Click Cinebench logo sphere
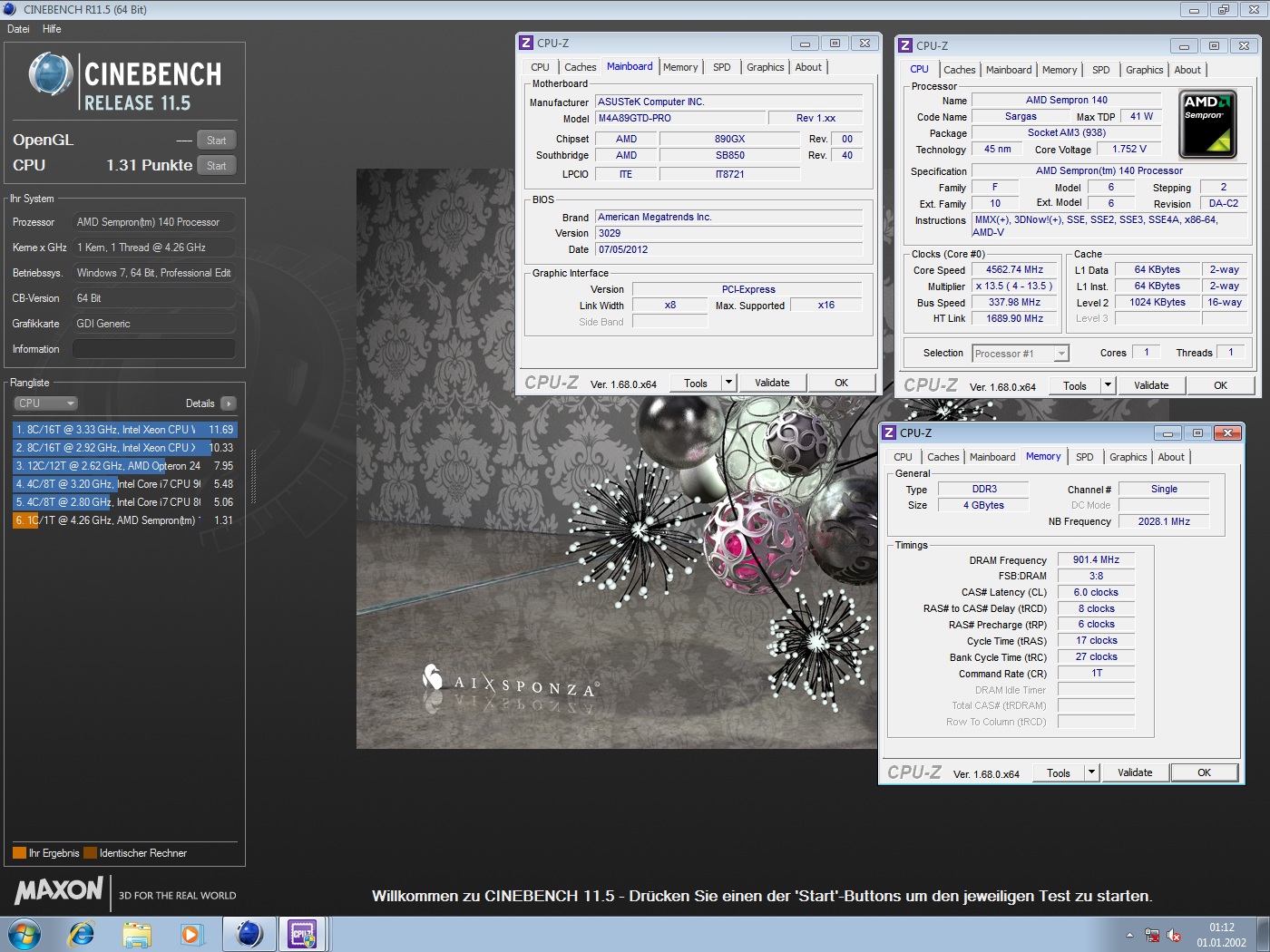This screenshot has width=1270, height=952. 51,74
